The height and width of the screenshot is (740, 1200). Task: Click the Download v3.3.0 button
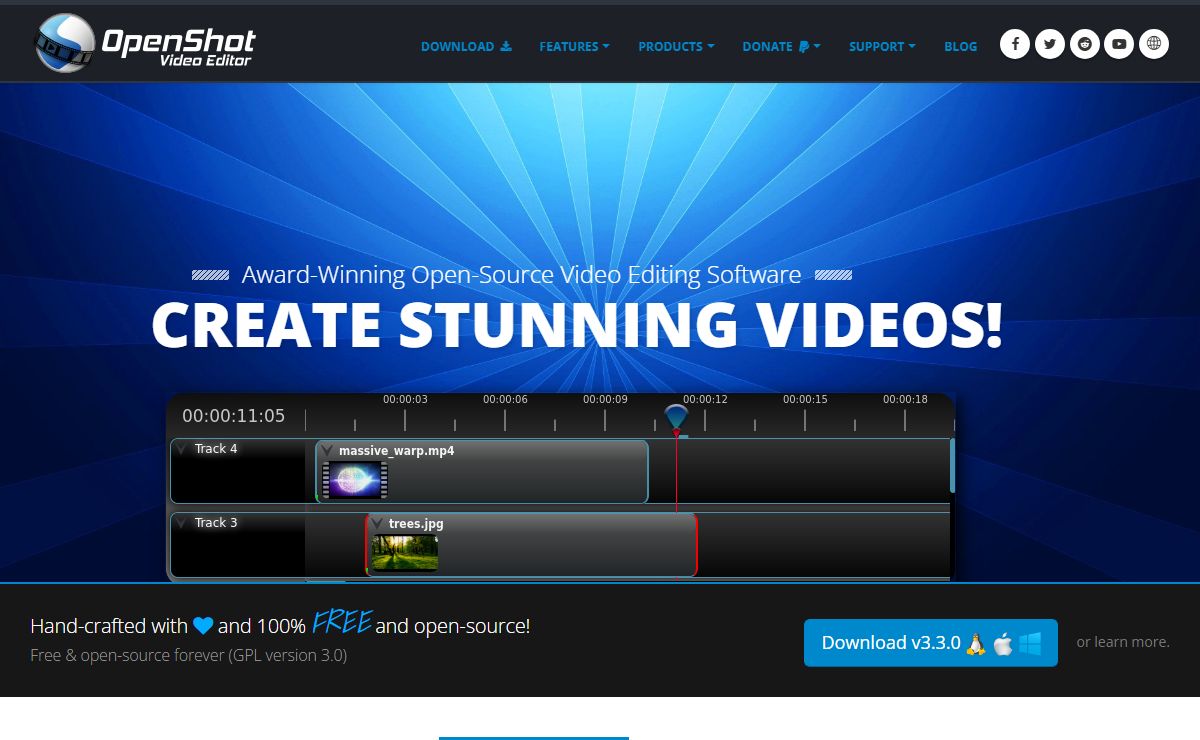tap(931, 643)
